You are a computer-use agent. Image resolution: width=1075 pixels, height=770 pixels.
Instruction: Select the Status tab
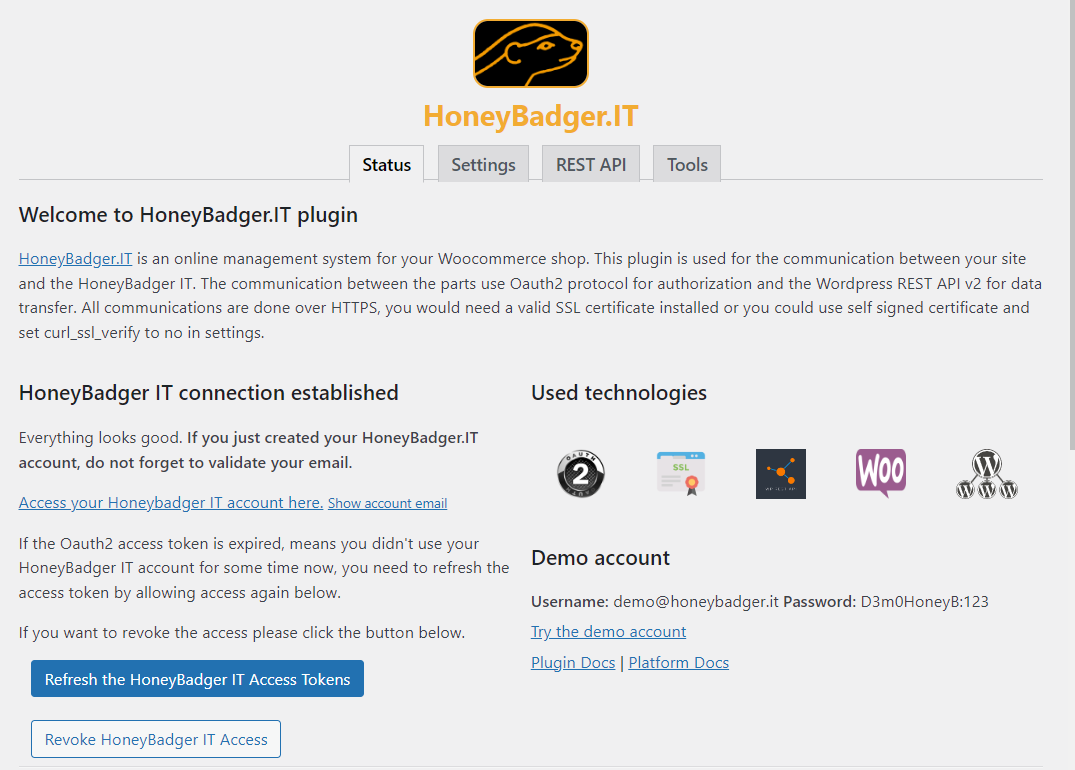coord(386,164)
